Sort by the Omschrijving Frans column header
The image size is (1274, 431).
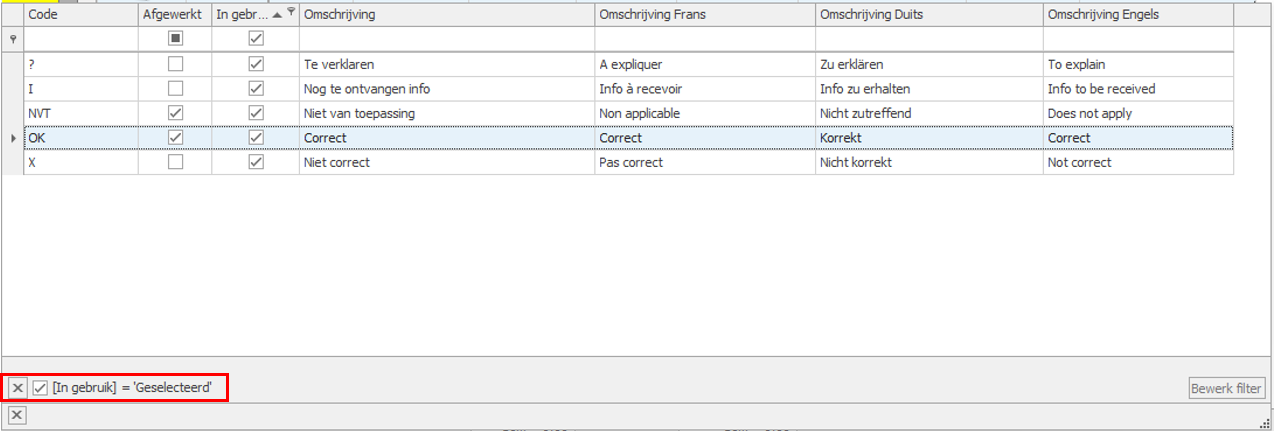point(704,14)
